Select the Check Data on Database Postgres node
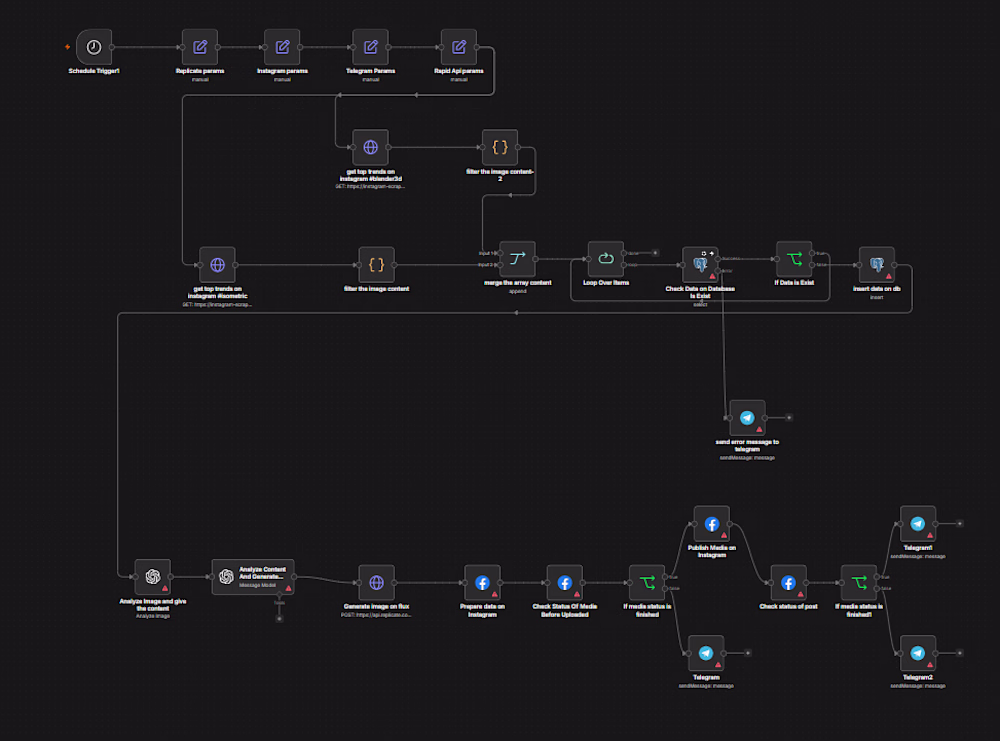The height and width of the screenshot is (741, 1000). coord(700,265)
